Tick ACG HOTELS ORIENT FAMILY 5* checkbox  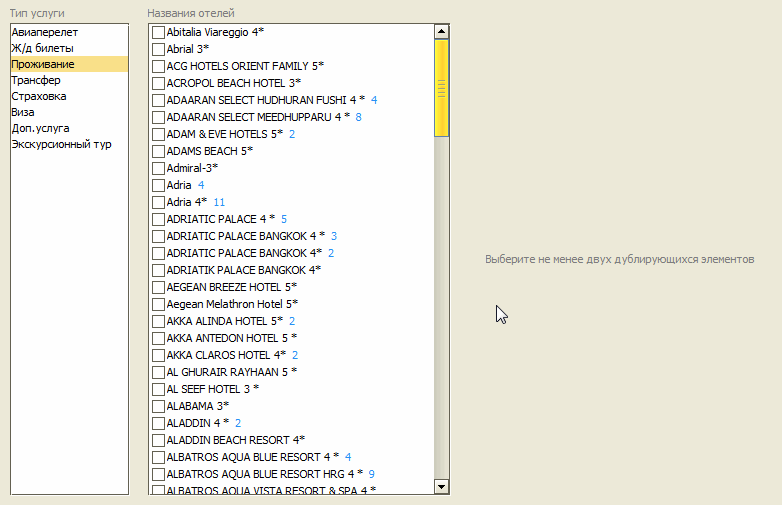pyautogui.click(x=158, y=66)
